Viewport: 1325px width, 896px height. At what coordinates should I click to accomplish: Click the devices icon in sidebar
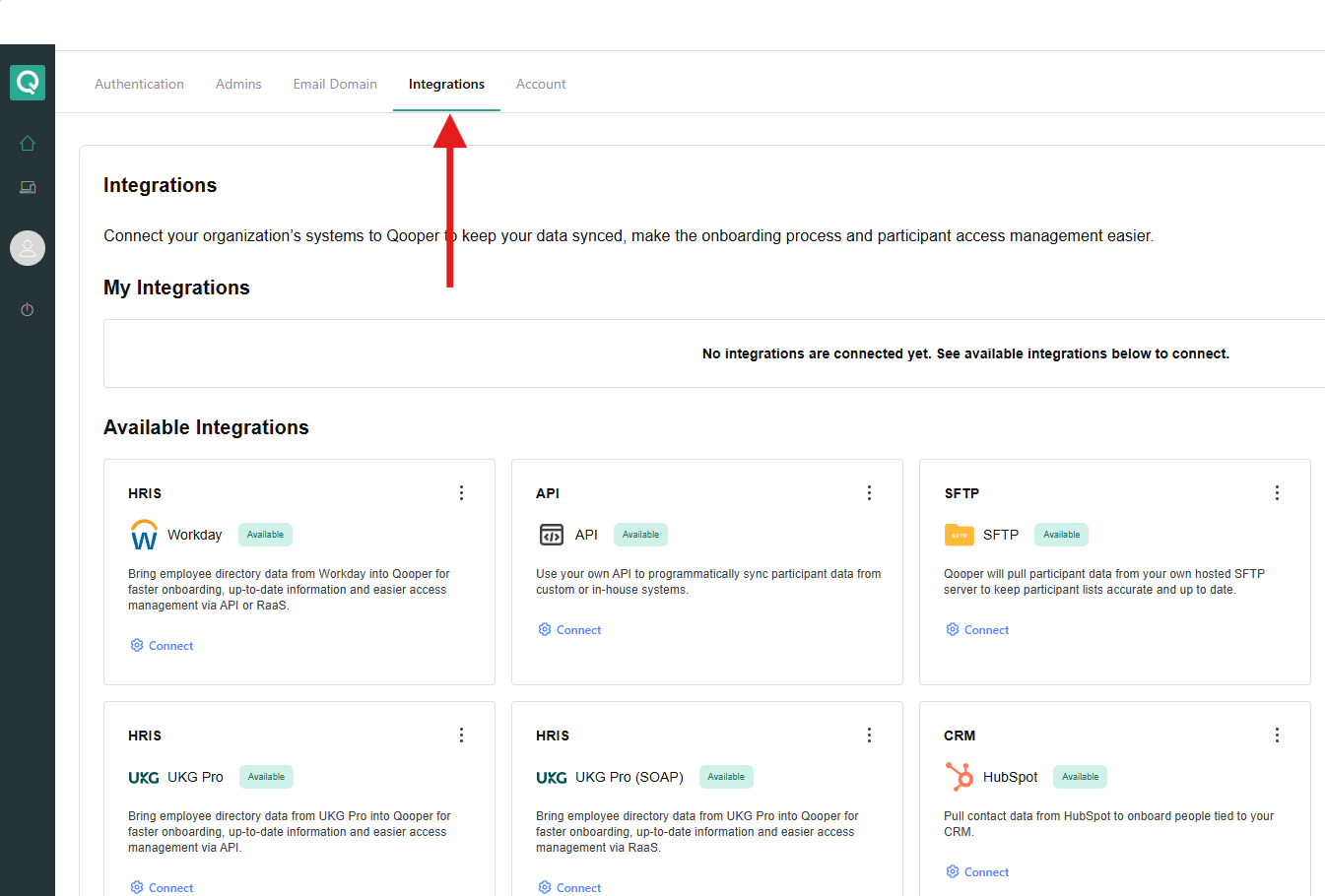click(28, 187)
